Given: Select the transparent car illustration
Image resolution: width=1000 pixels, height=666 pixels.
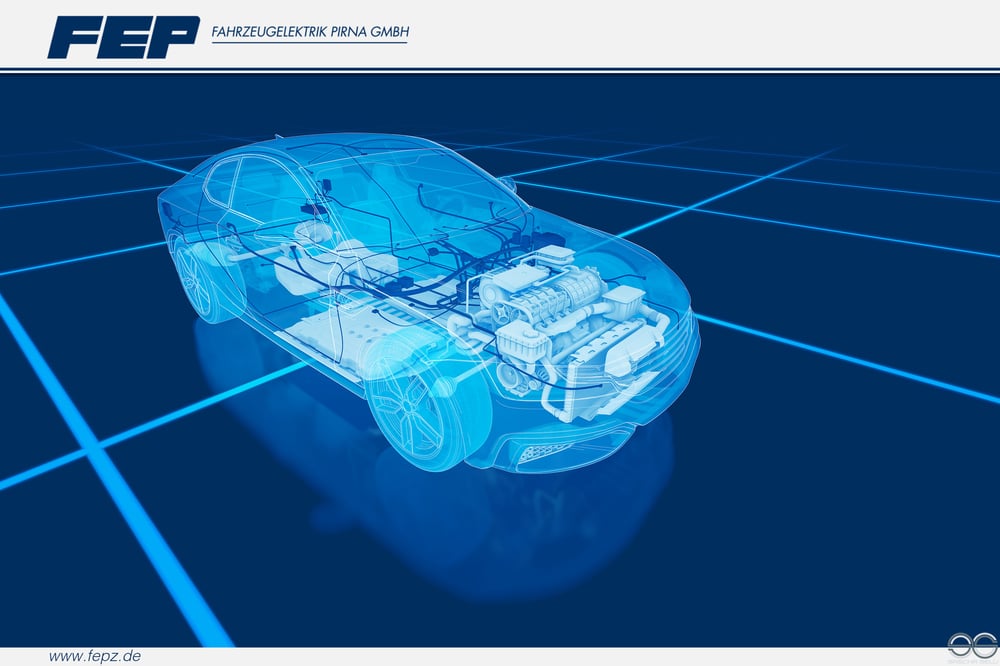Looking at the screenshot, I should coord(429,303).
